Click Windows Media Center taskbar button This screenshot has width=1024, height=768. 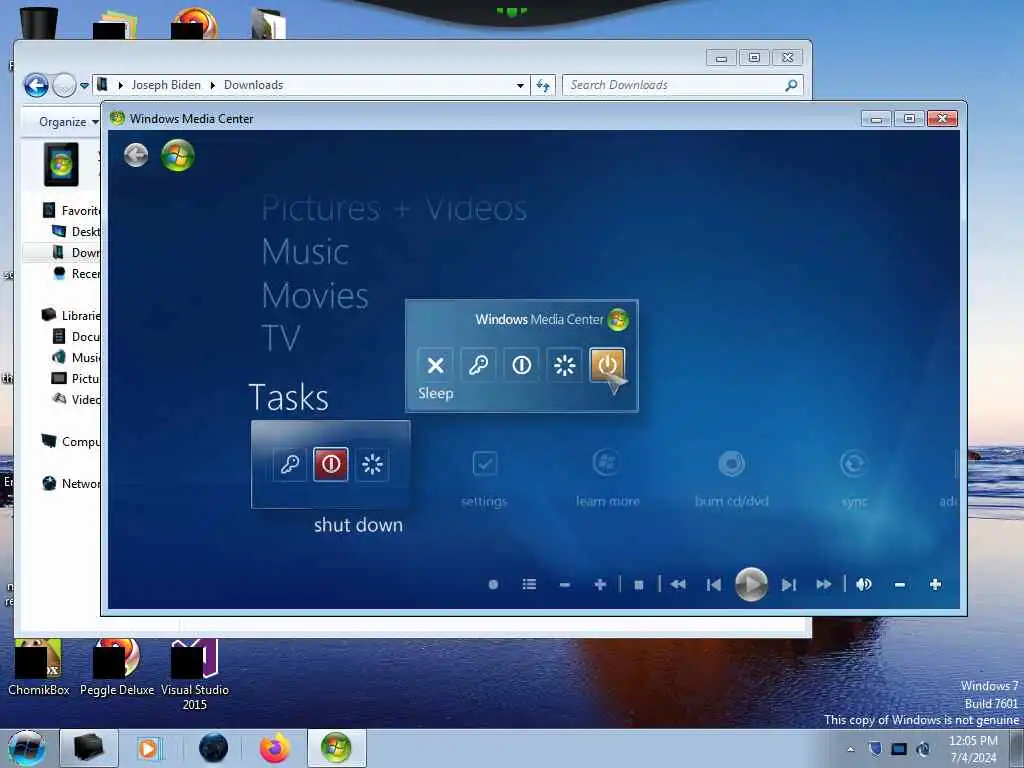coord(336,748)
